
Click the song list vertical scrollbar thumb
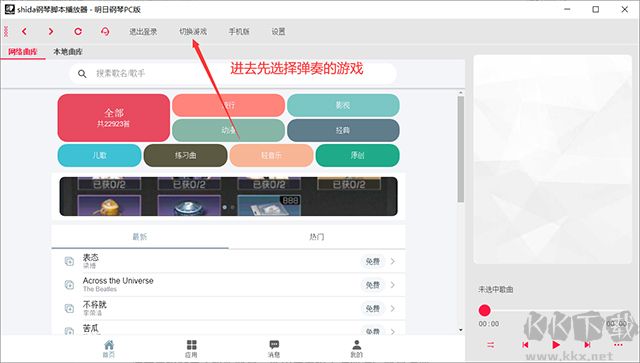pyautogui.click(x=461, y=149)
